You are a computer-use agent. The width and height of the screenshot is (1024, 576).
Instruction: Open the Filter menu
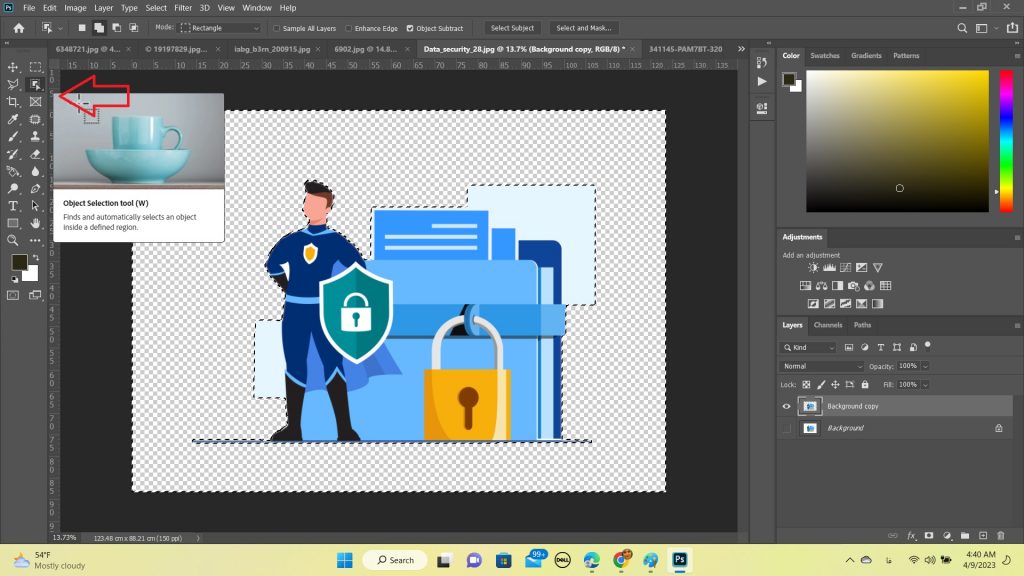click(x=182, y=8)
